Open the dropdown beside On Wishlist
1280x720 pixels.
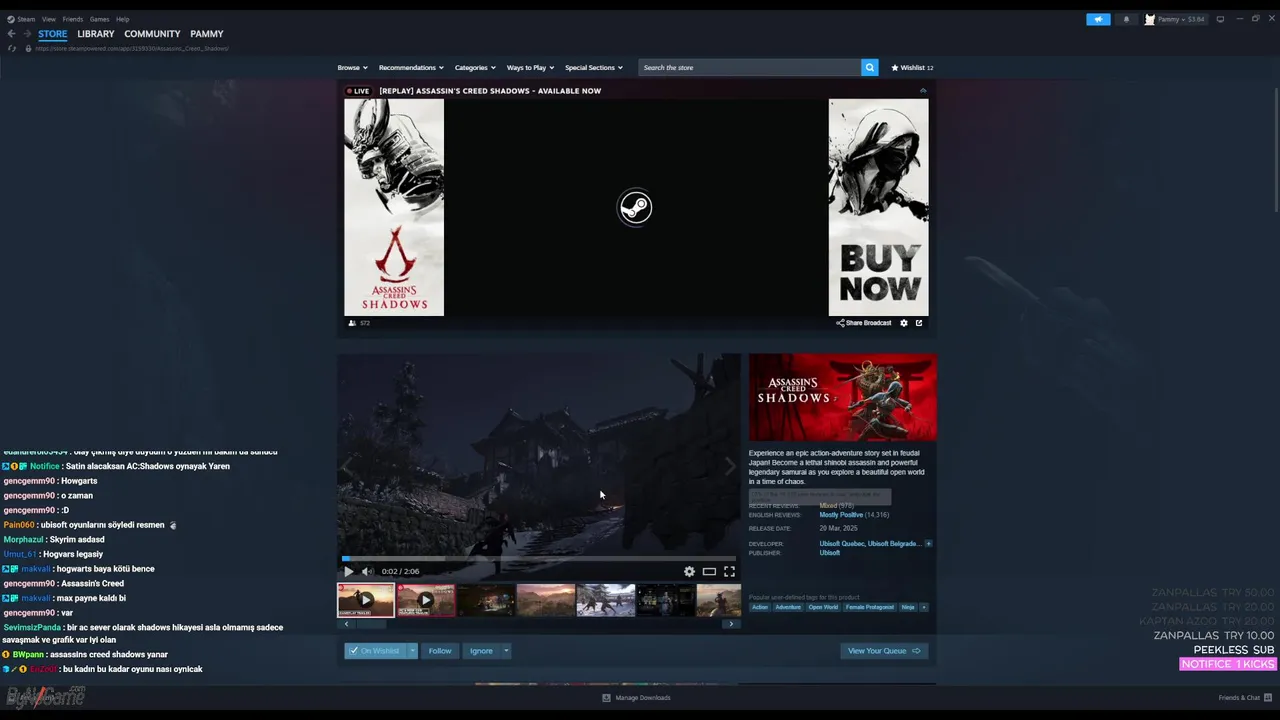click(412, 651)
